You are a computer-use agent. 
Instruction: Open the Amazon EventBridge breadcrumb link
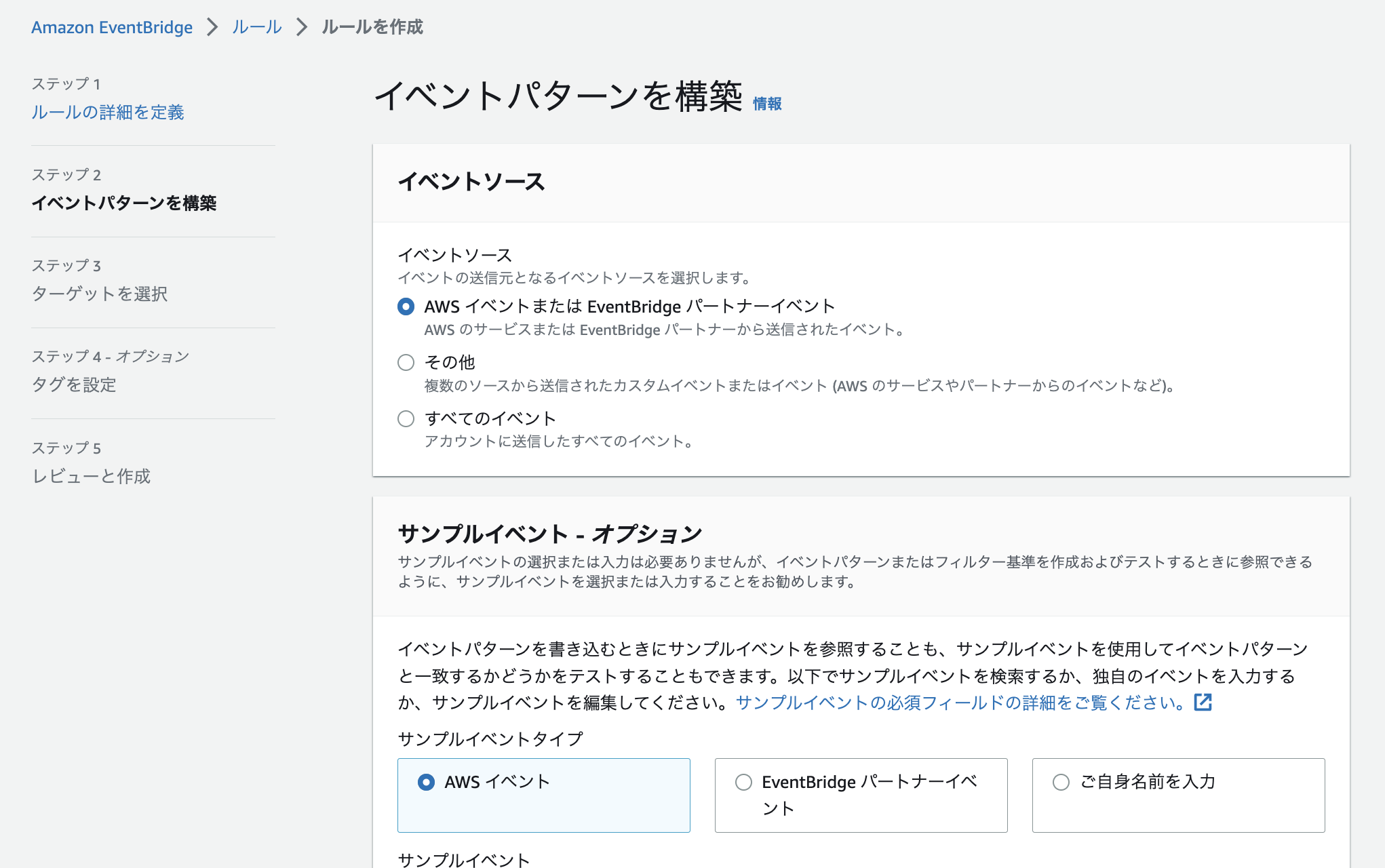coord(112,27)
